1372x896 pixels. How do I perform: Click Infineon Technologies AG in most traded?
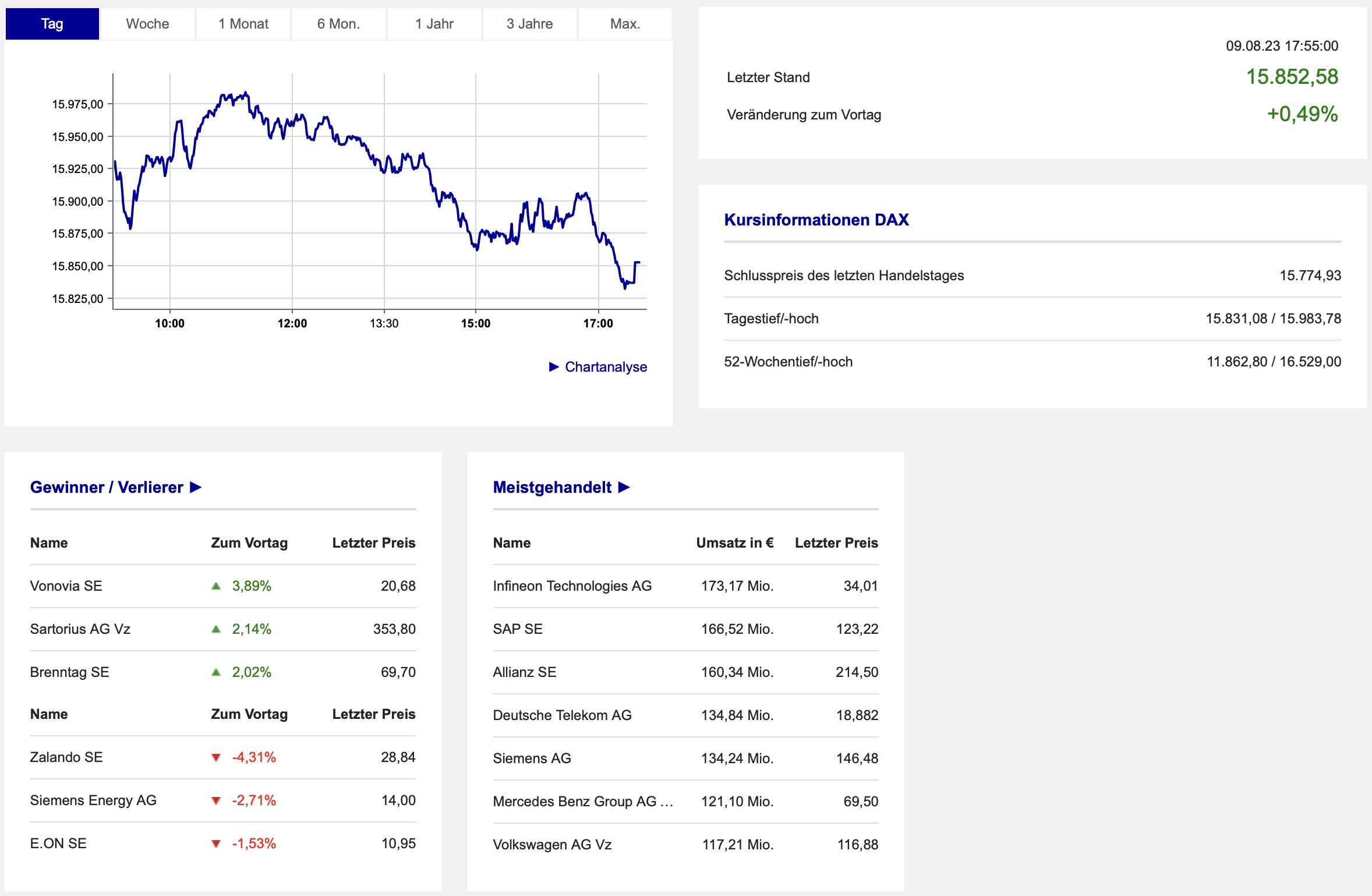point(572,586)
